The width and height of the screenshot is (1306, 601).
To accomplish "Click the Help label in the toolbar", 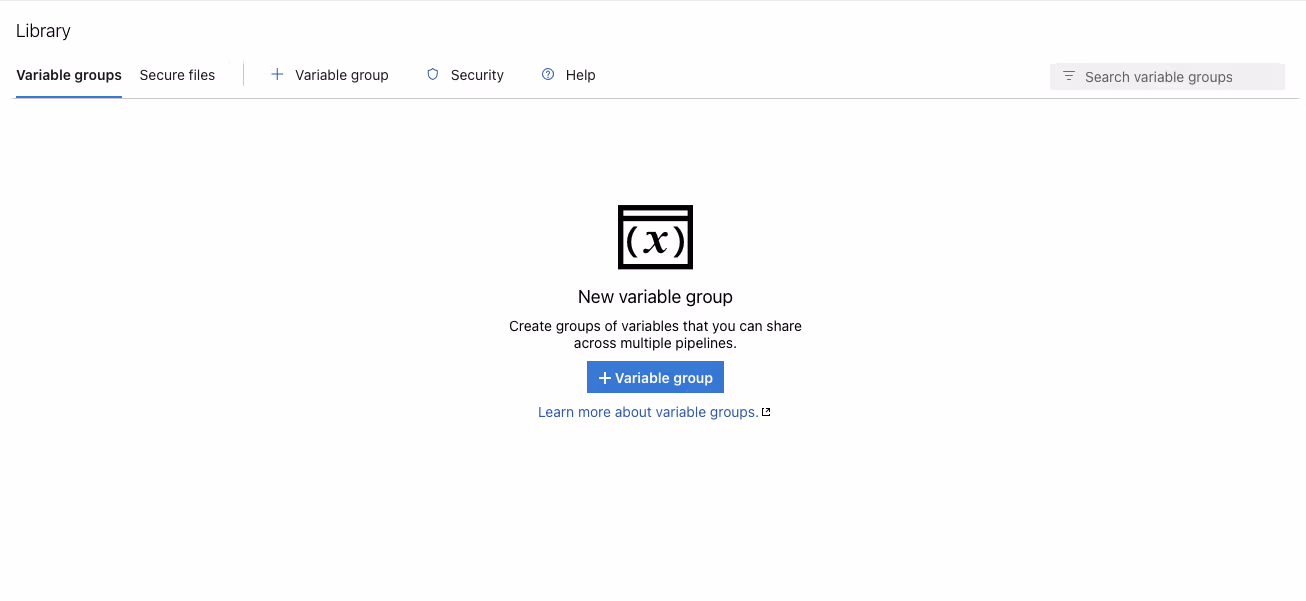I will click(581, 74).
